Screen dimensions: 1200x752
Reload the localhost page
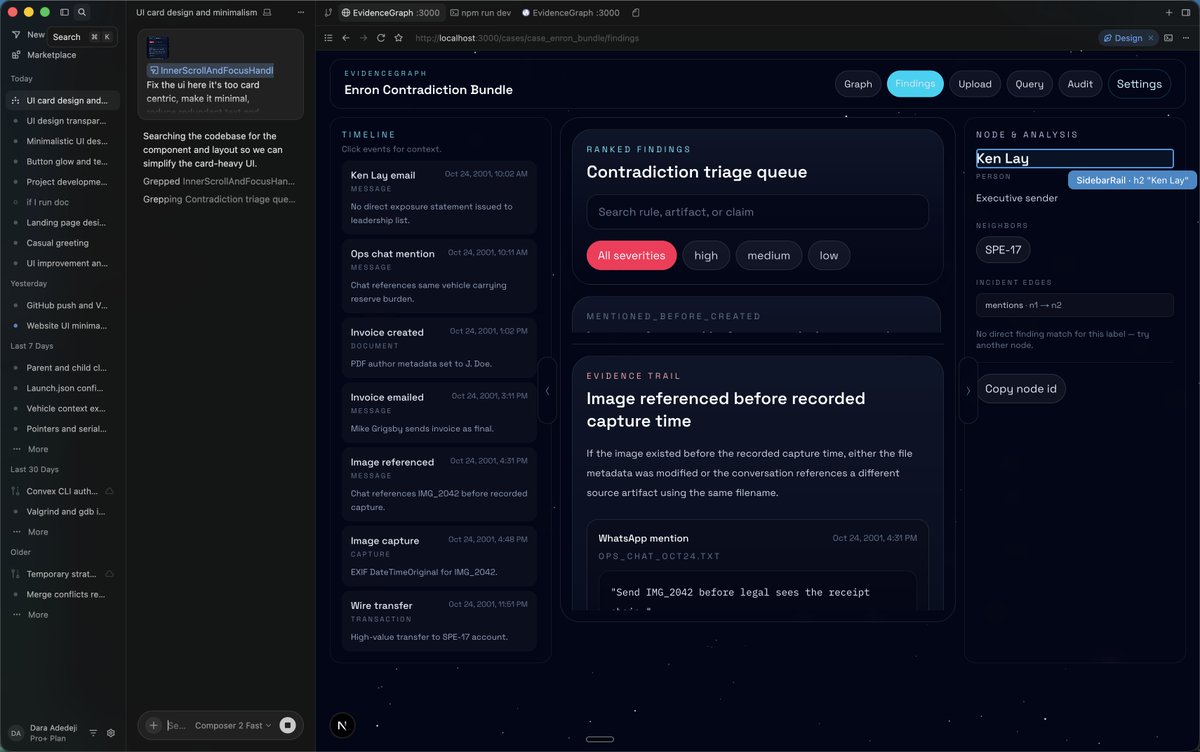coord(381,38)
